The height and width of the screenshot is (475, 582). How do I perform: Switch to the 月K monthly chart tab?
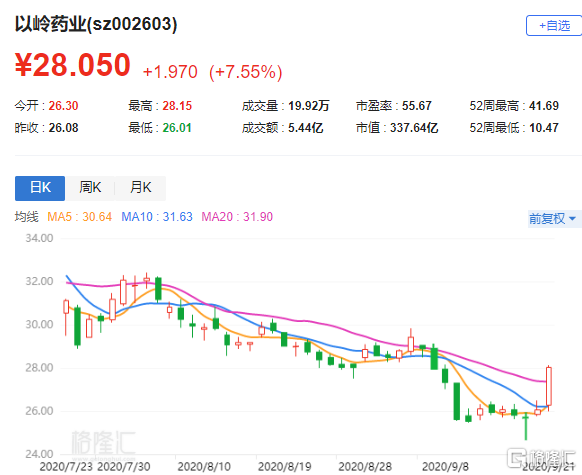tap(140, 188)
